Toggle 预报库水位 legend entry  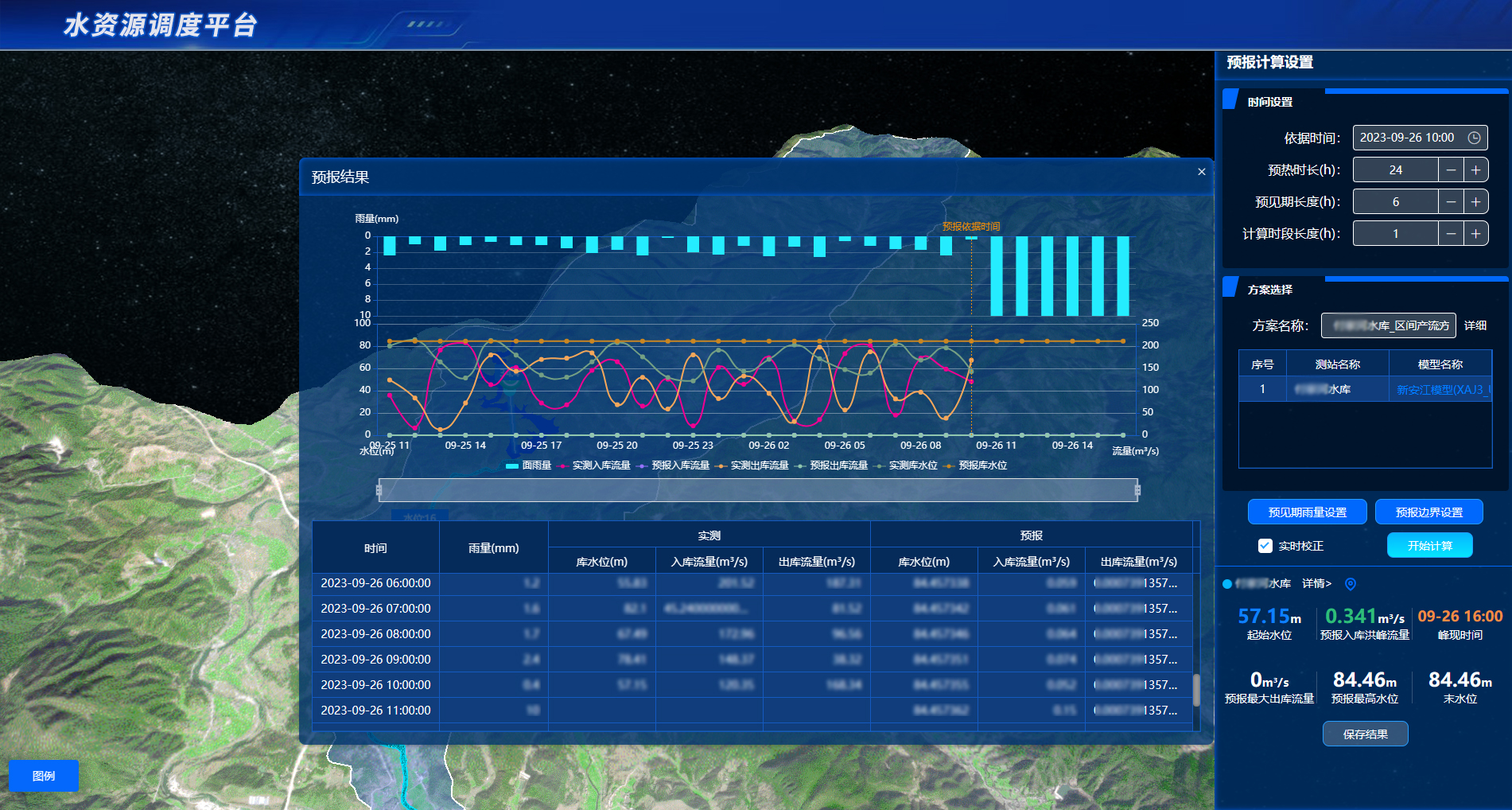[x=976, y=465]
